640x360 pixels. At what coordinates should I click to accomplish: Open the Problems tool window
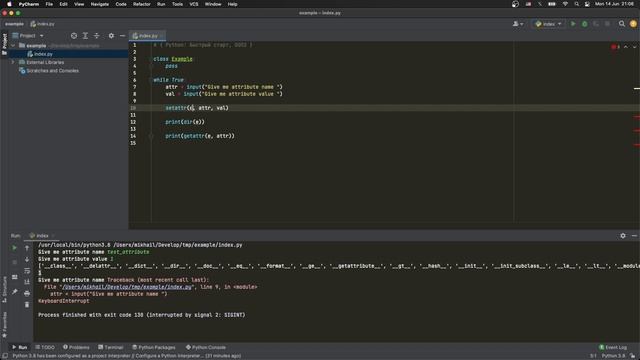coord(76,347)
